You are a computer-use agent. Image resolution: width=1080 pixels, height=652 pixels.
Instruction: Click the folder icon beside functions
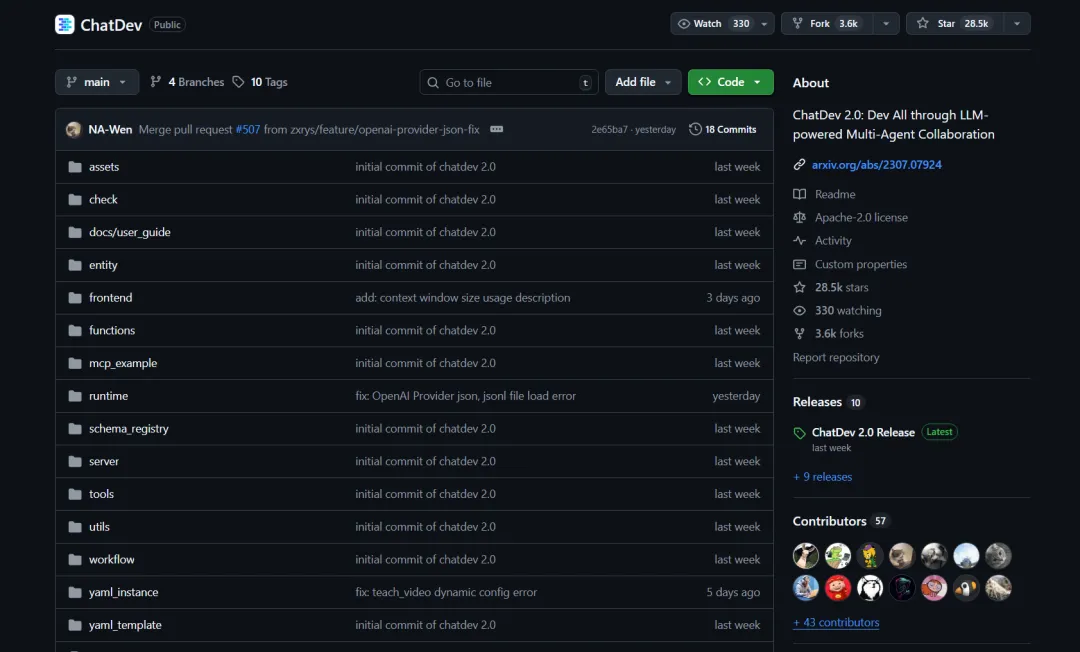75,330
